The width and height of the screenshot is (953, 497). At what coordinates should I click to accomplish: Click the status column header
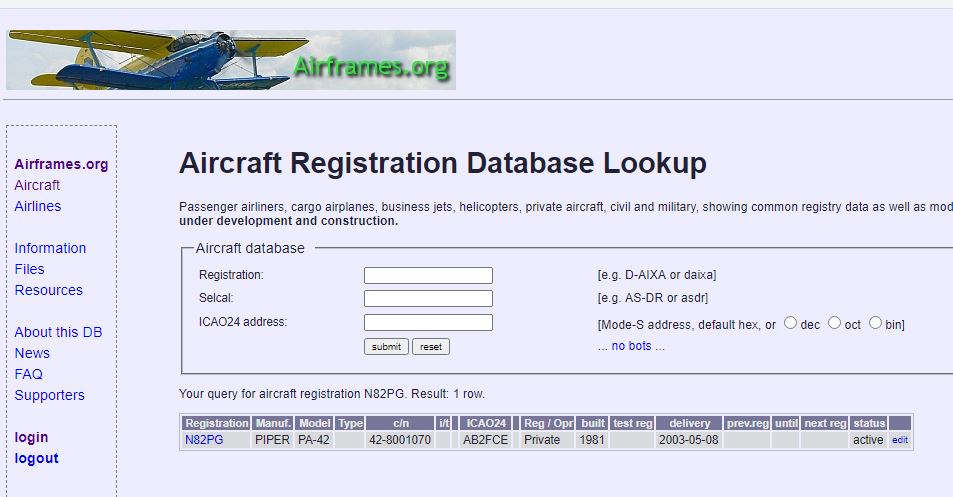(869, 423)
